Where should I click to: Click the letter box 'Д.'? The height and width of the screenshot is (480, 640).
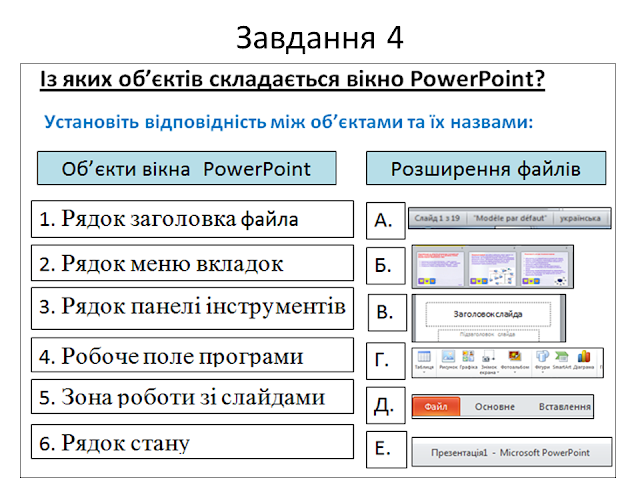386,405
